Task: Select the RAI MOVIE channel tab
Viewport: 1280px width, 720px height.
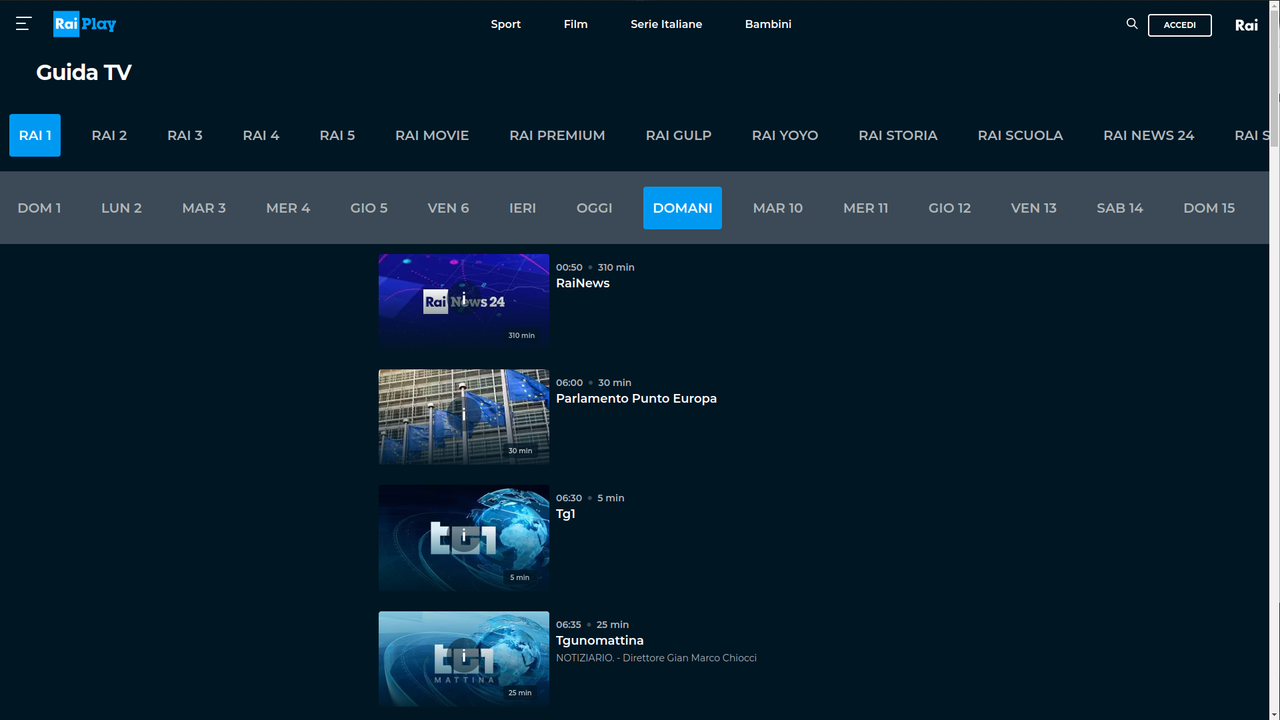Action: 432,135
